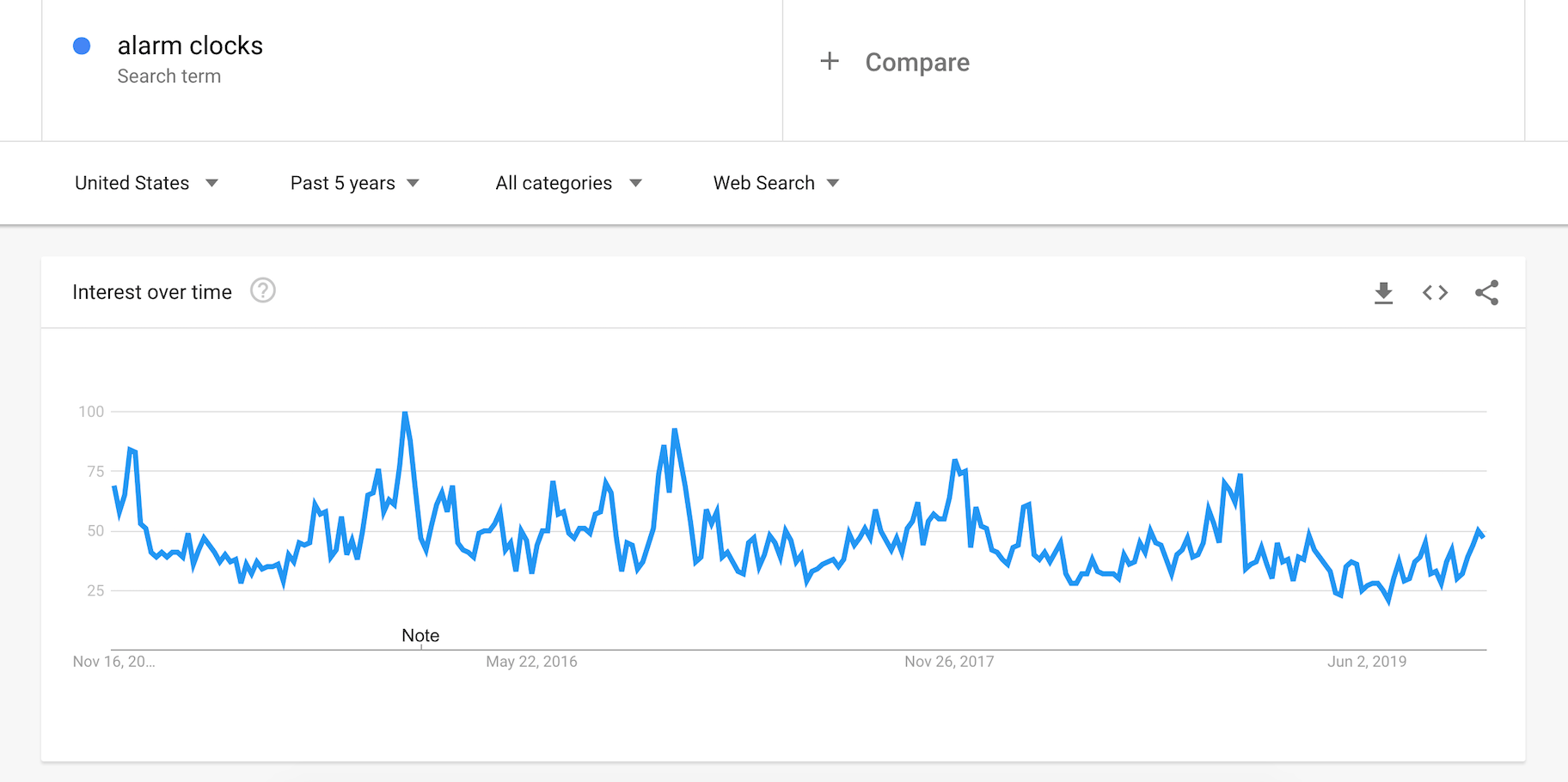Click the Note marker on the chart

click(420, 636)
